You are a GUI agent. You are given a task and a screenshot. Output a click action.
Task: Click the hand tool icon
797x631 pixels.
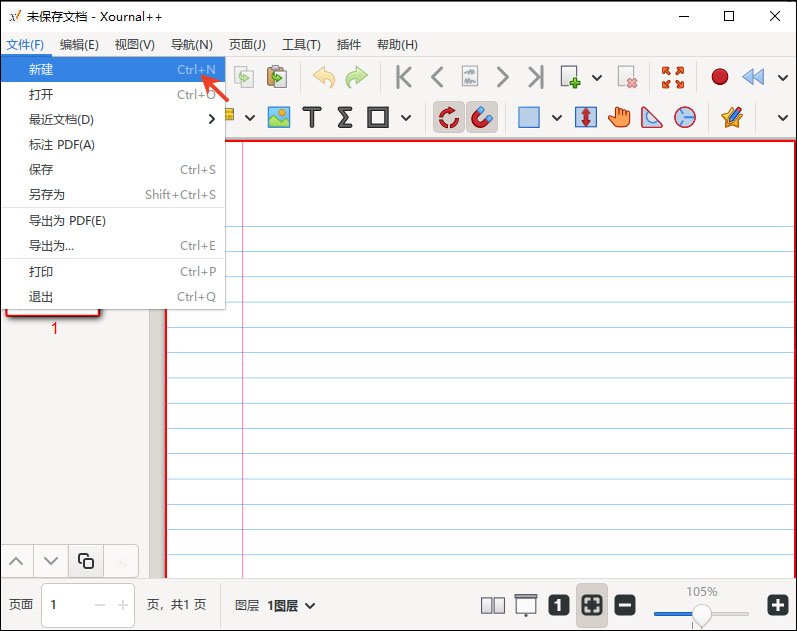619,117
